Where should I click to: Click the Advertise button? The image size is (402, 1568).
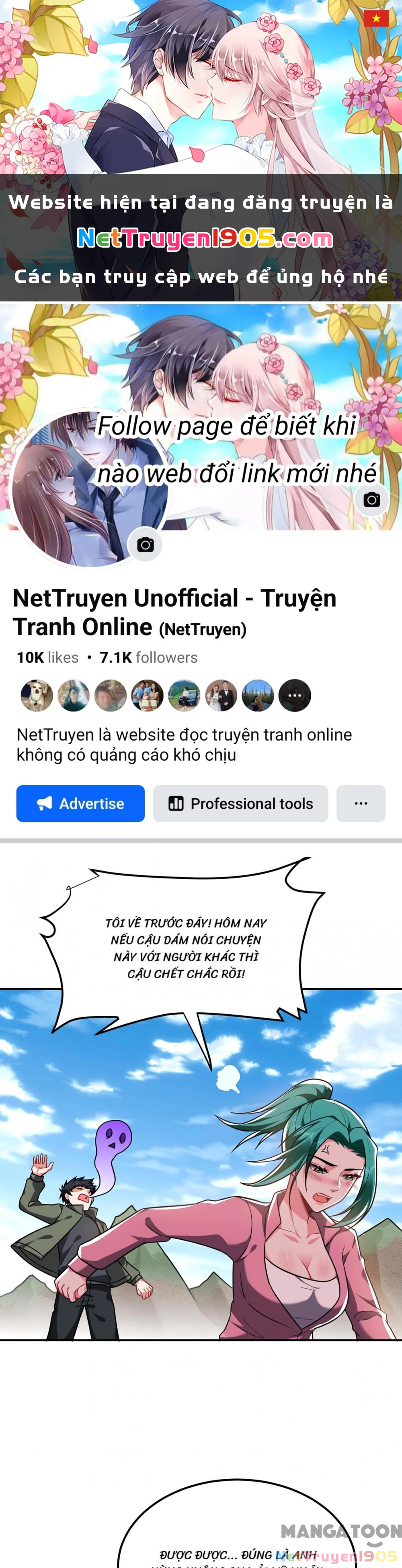coord(80,803)
